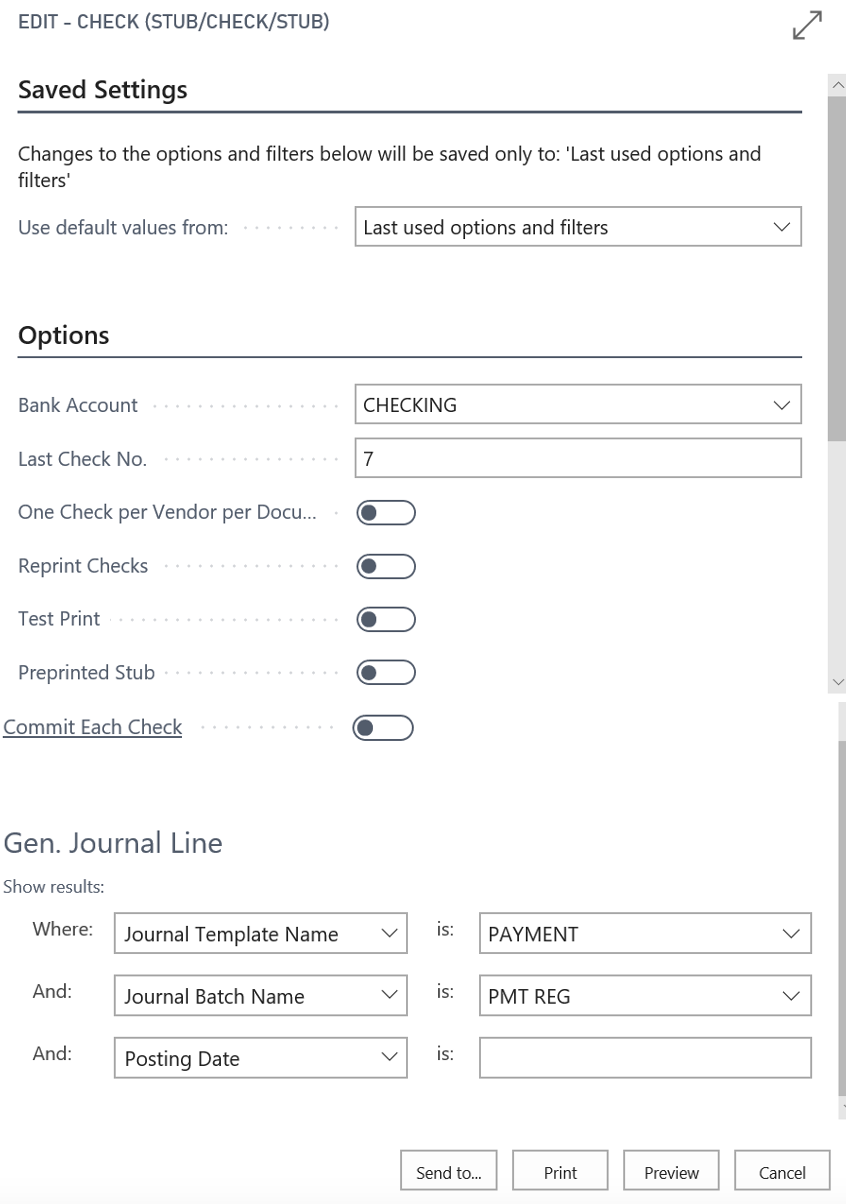Click inside the Last Check No. field
The height and width of the screenshot is (1204, 846).
click(x=578, y=458)
